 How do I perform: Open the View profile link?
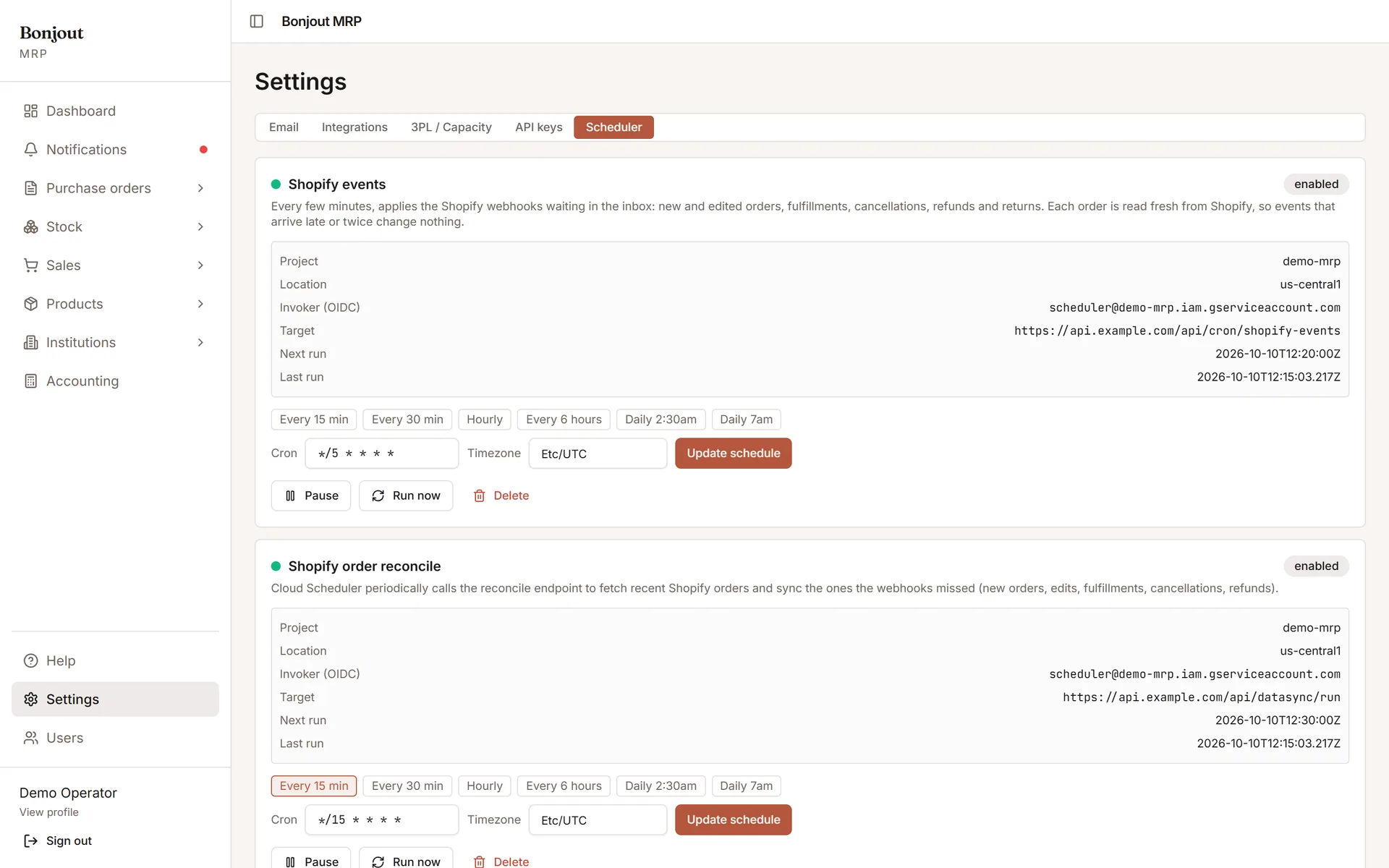[49, 812]
